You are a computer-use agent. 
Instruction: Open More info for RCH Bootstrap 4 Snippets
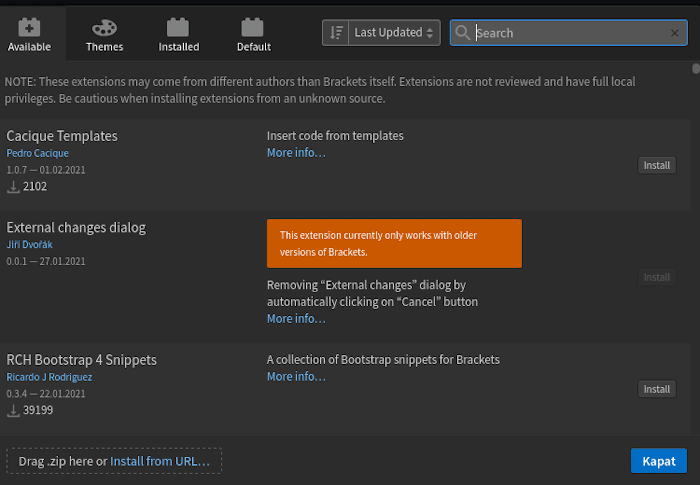click(296, 377)
